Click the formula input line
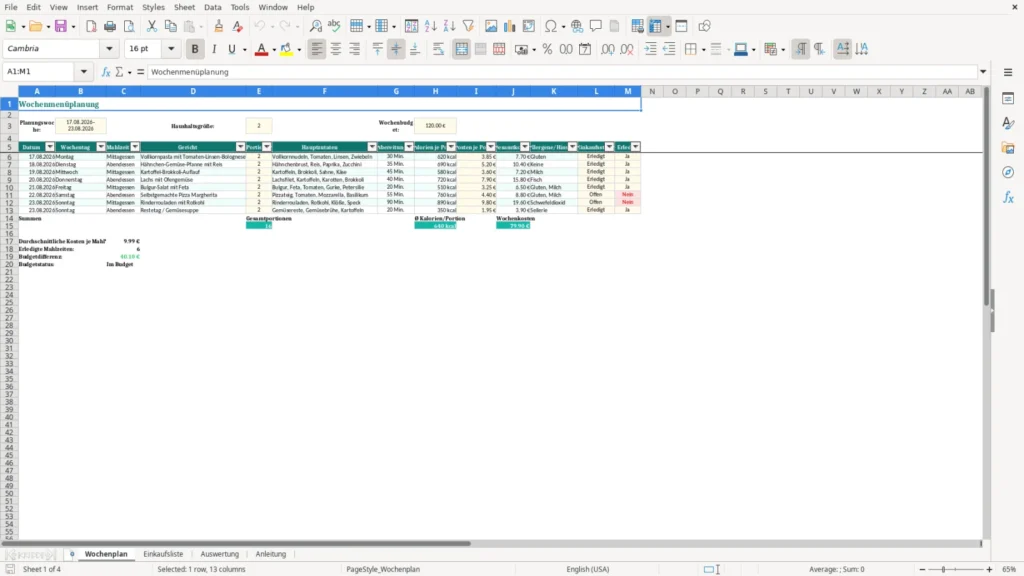The image size is (1024, 576). [562, 72]
